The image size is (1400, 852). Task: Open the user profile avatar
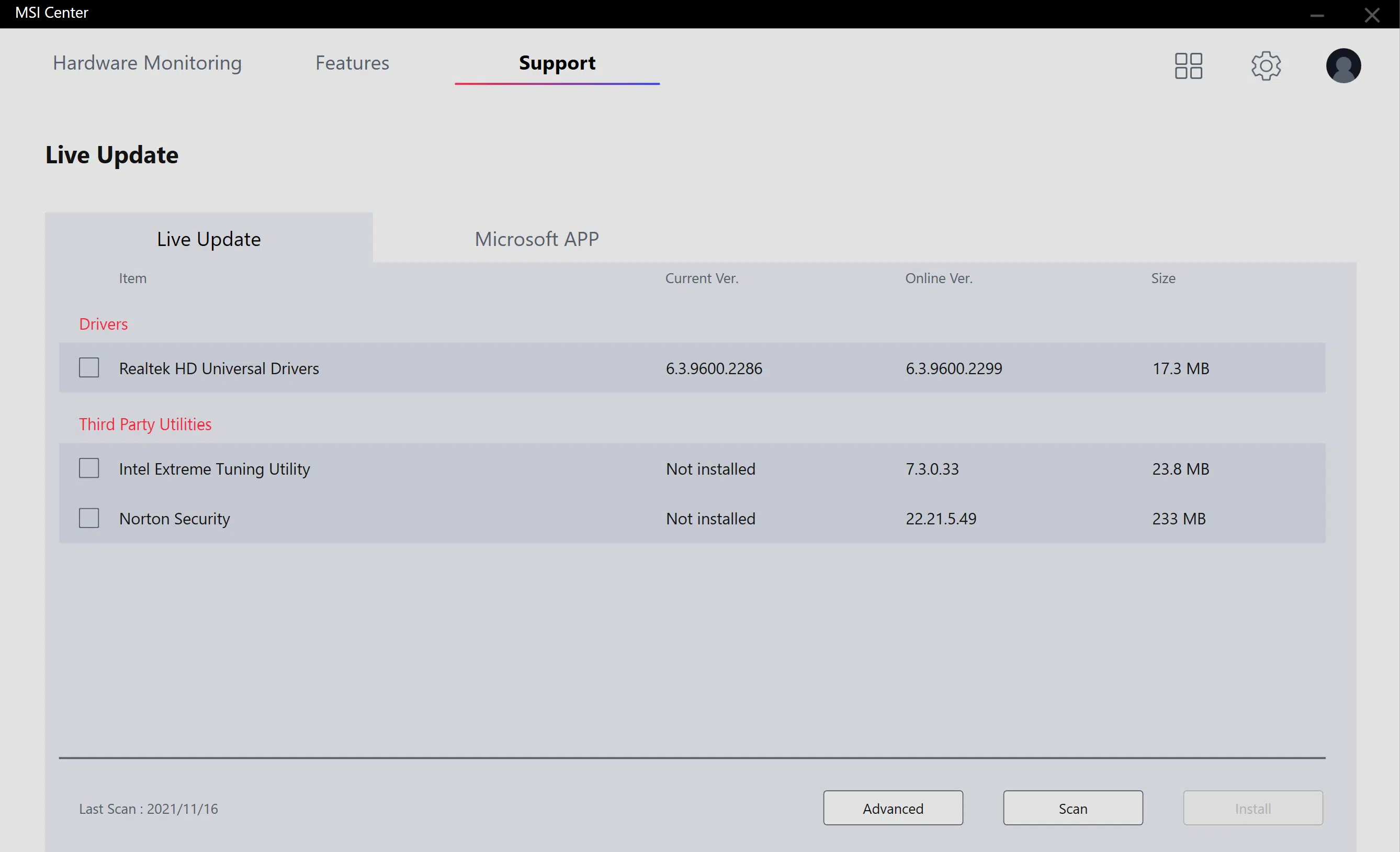click(x=1343, y=66)
